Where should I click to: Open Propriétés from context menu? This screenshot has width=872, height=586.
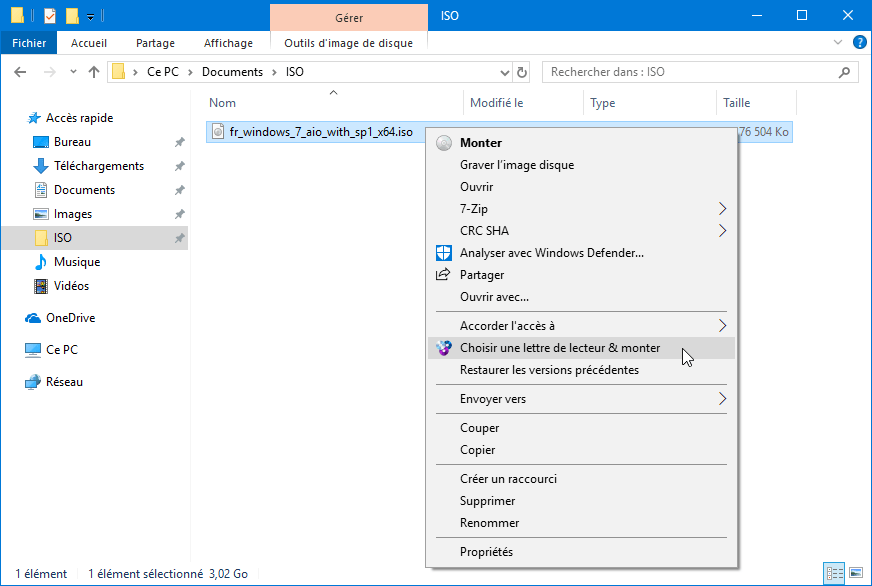(x=486, y=552)
